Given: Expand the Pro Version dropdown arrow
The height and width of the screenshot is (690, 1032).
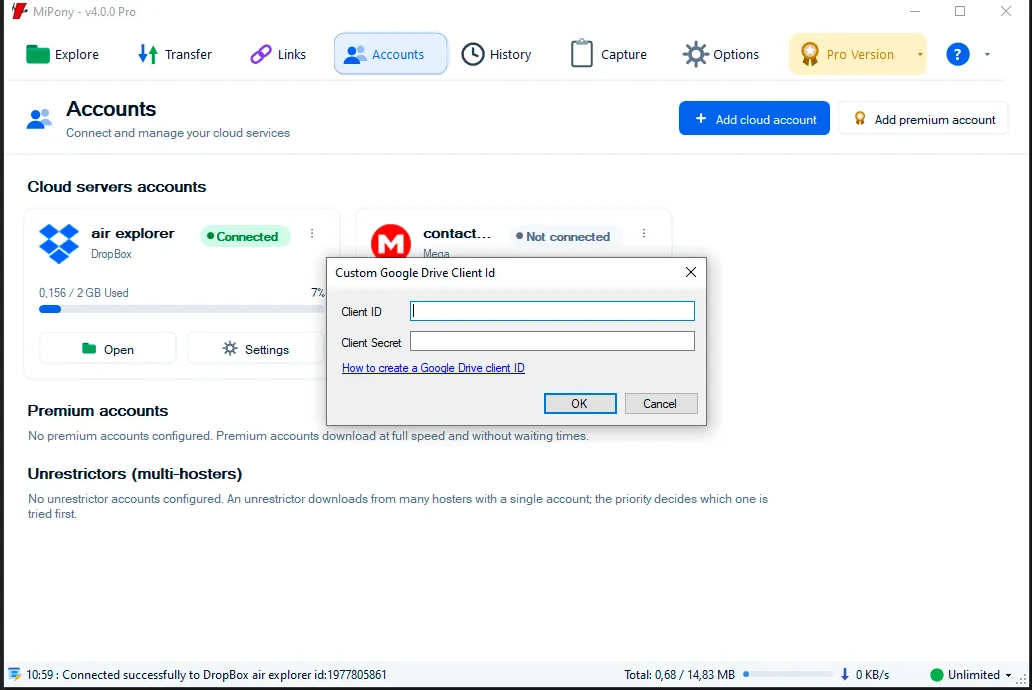Looking at the screenshot, I should [919, 55].
